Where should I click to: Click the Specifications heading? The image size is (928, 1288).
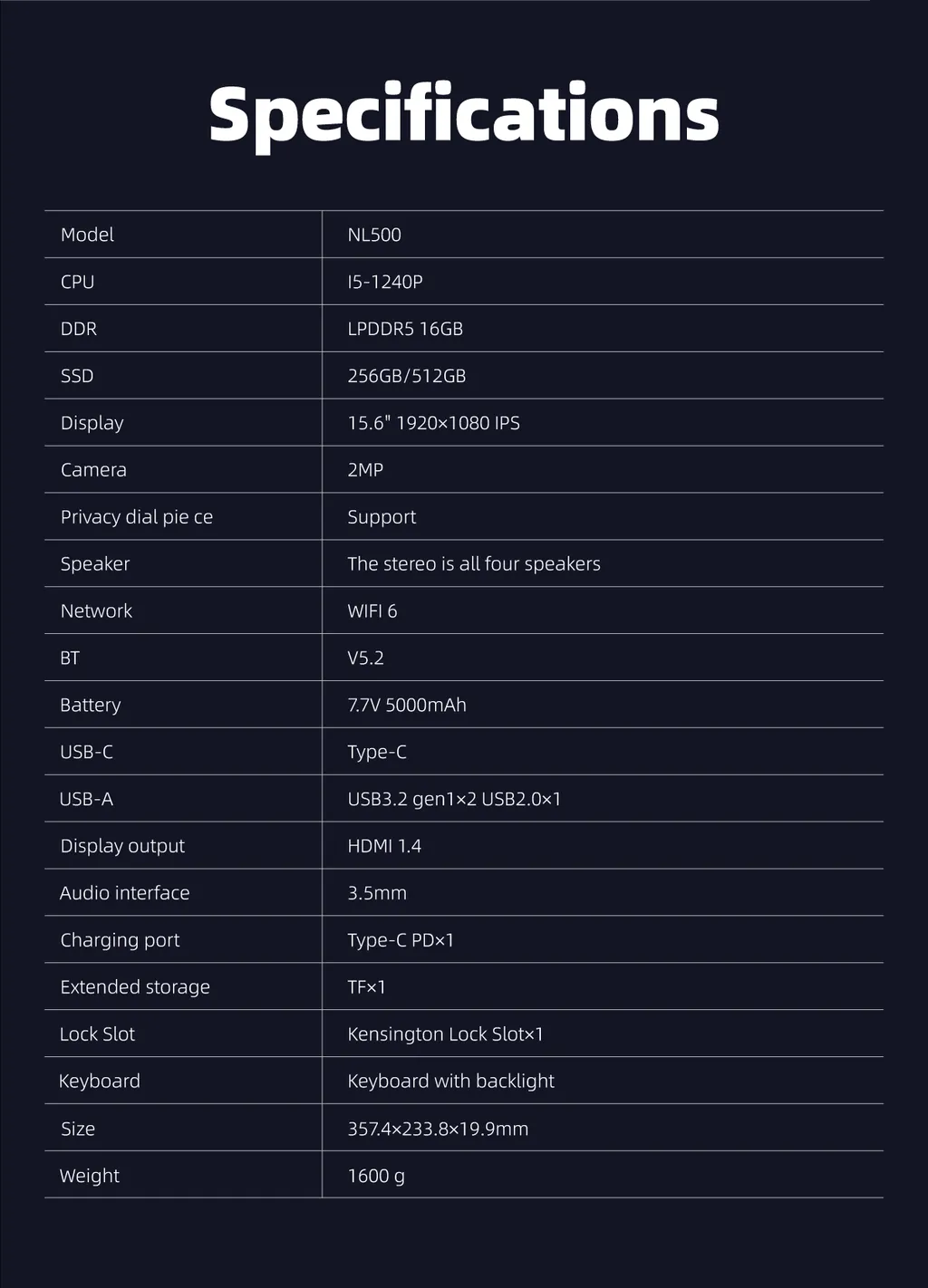coord(463,115)
